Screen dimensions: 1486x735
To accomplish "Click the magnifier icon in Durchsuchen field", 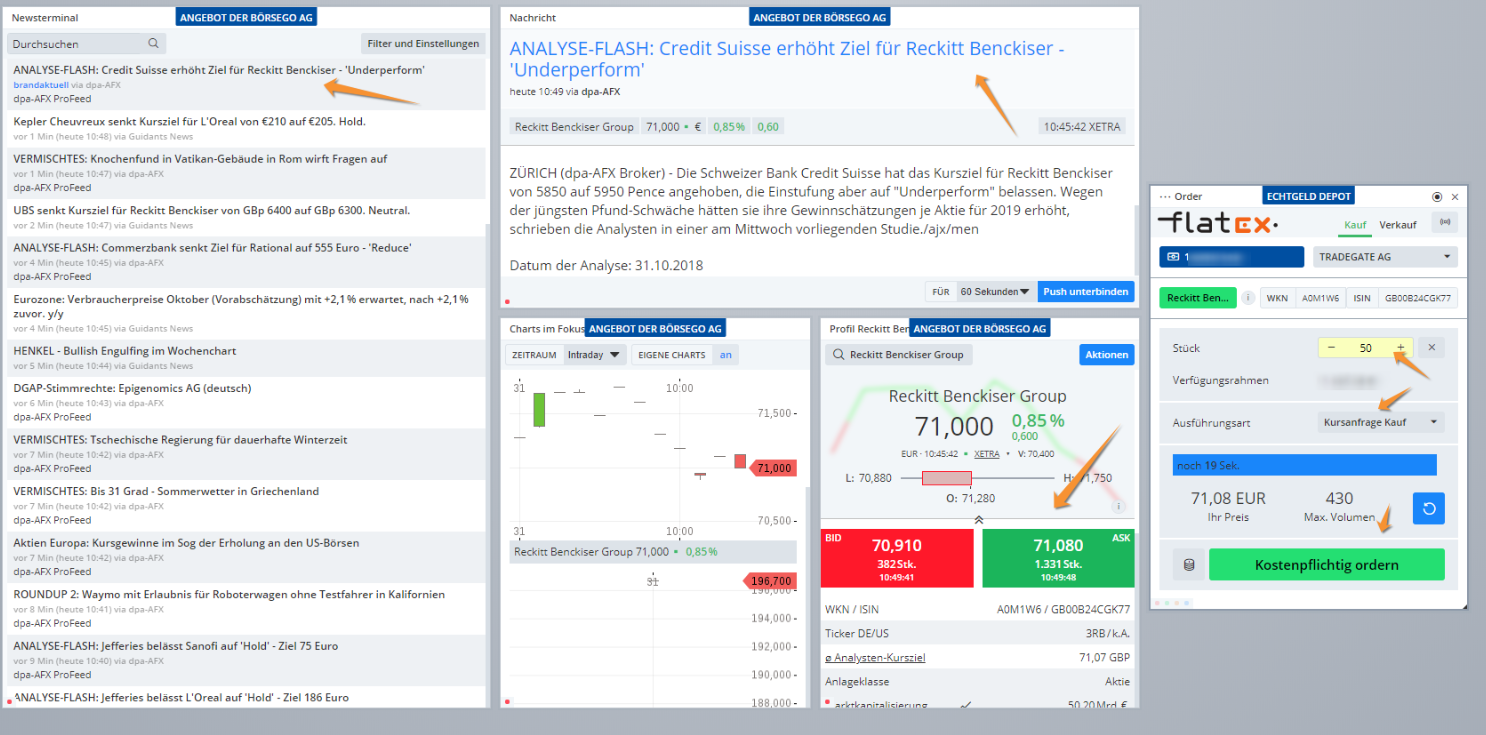I will click(x=153, y=44).
